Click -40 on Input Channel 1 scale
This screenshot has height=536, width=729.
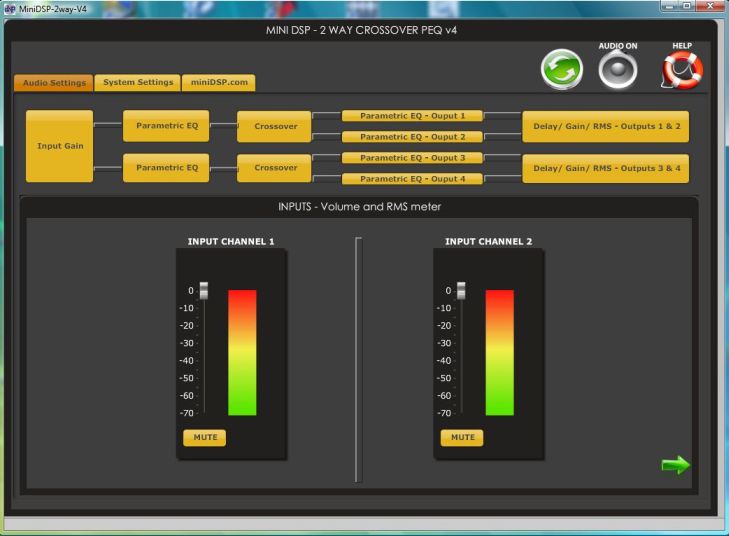coord(186,361)
